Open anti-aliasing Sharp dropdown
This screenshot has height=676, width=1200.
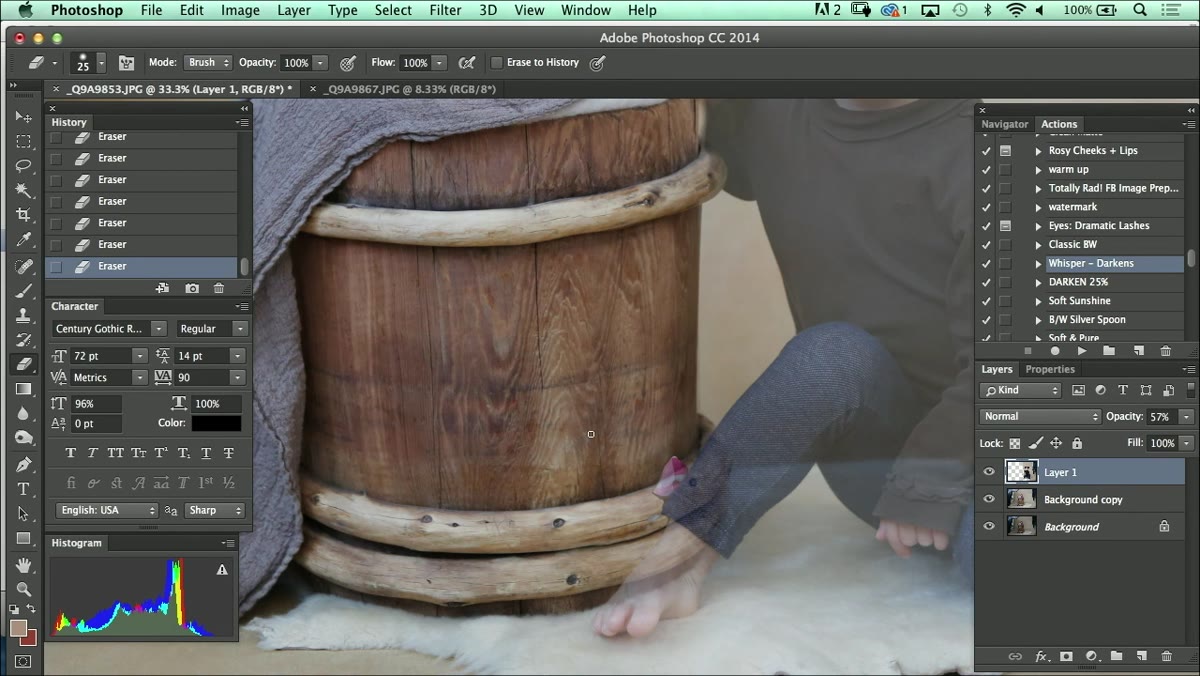[x=215, y=510]
